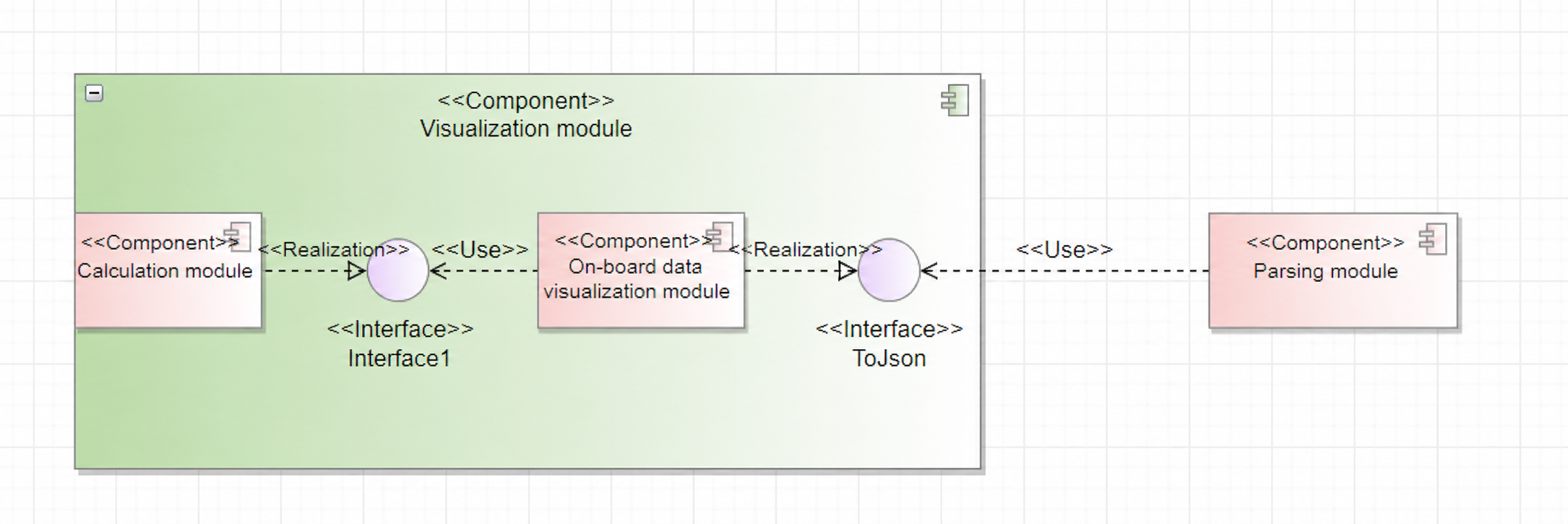Click the Visualization module component icon

pos(955,100)
